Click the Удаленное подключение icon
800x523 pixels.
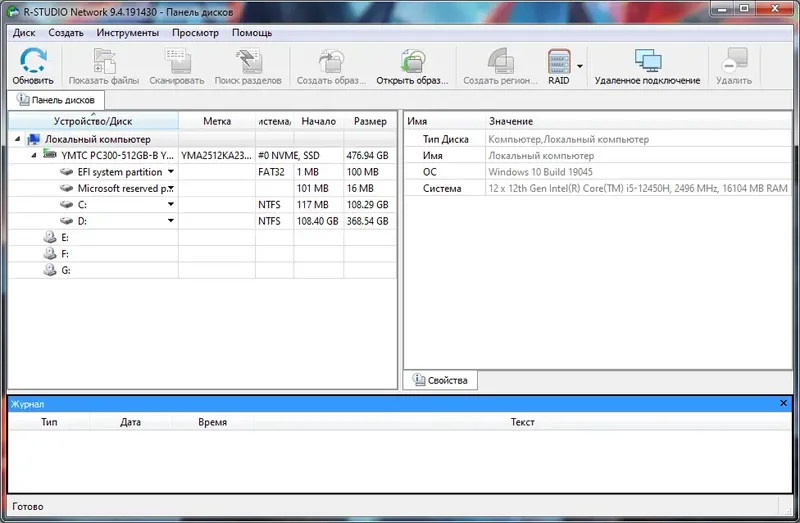(647, 61)
